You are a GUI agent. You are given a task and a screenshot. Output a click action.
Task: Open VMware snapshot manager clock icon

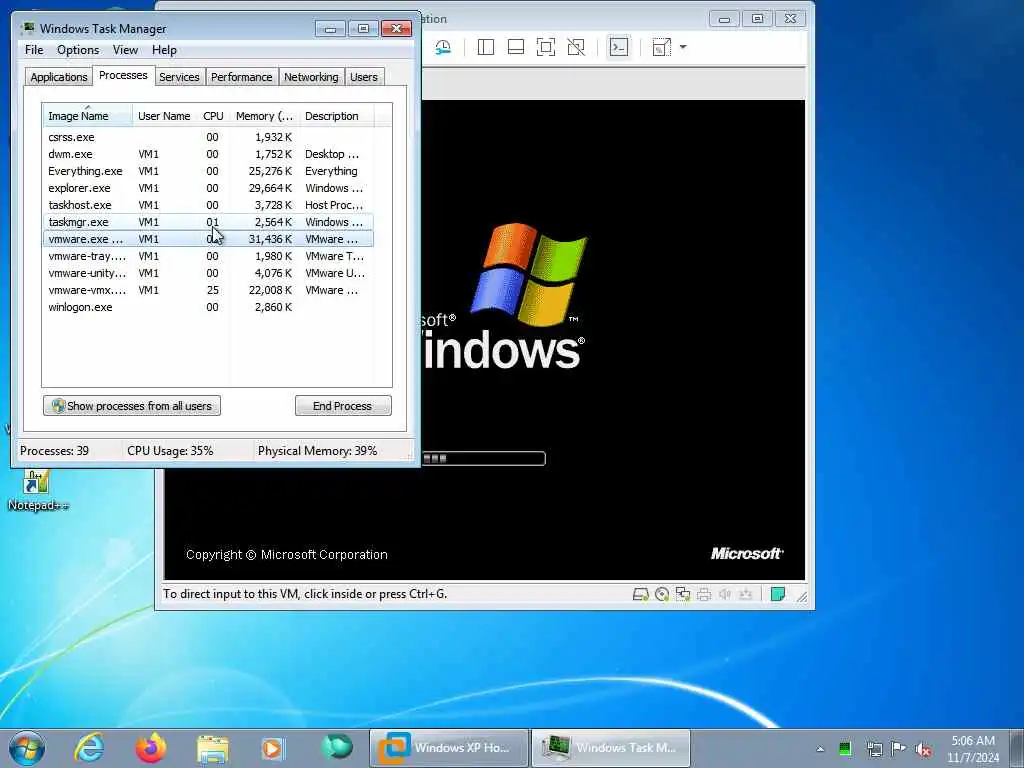coord(443,47)
